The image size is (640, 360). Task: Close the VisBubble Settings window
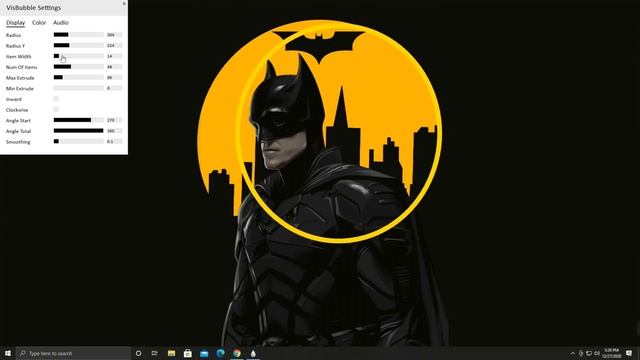[x=124, y=4]
